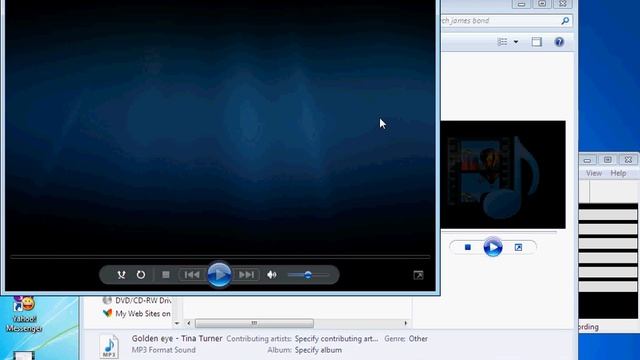Adjust the Media Player volume slider
This screenshot has width=640, height=360.
pyautogui.click(x=308, y=275)
